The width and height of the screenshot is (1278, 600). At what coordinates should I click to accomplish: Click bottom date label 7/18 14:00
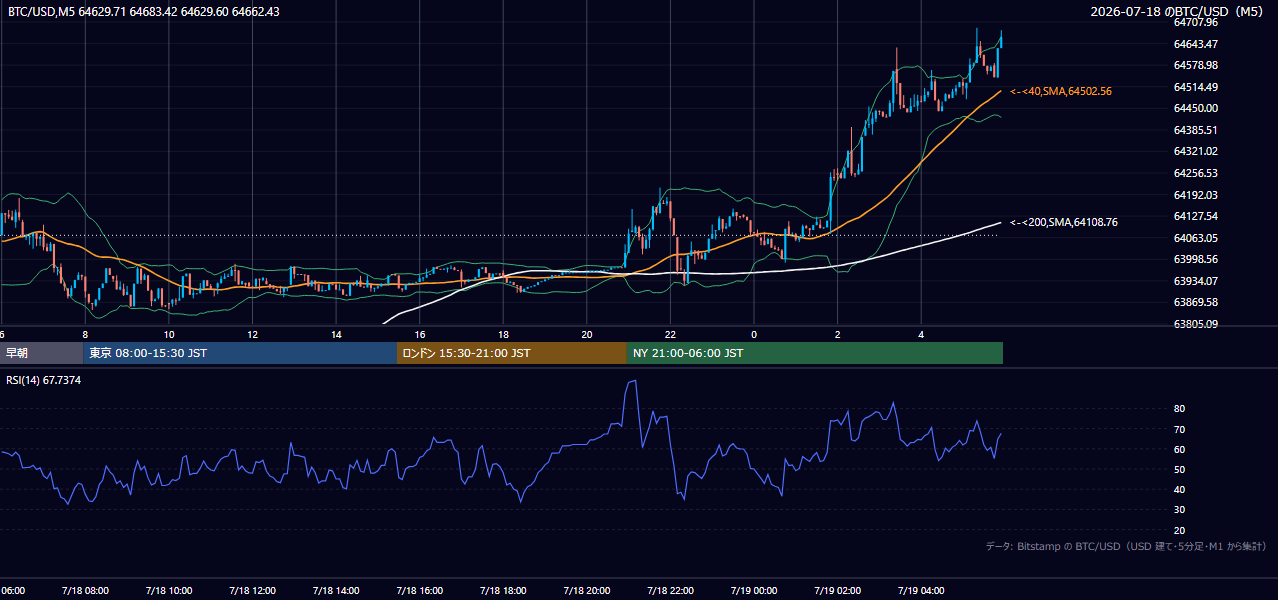click(x=336, y=591)
